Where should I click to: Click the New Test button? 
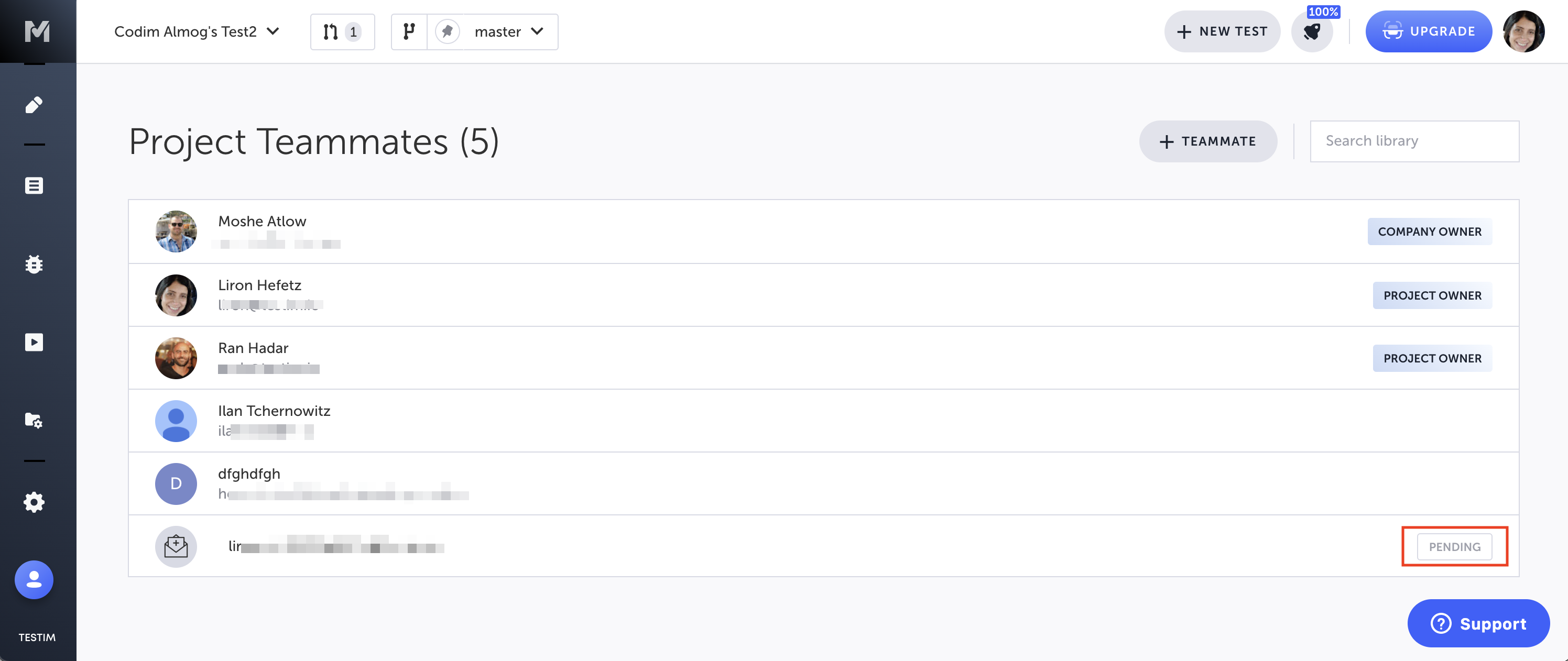pyautogui.click(x=1222, y=31)
